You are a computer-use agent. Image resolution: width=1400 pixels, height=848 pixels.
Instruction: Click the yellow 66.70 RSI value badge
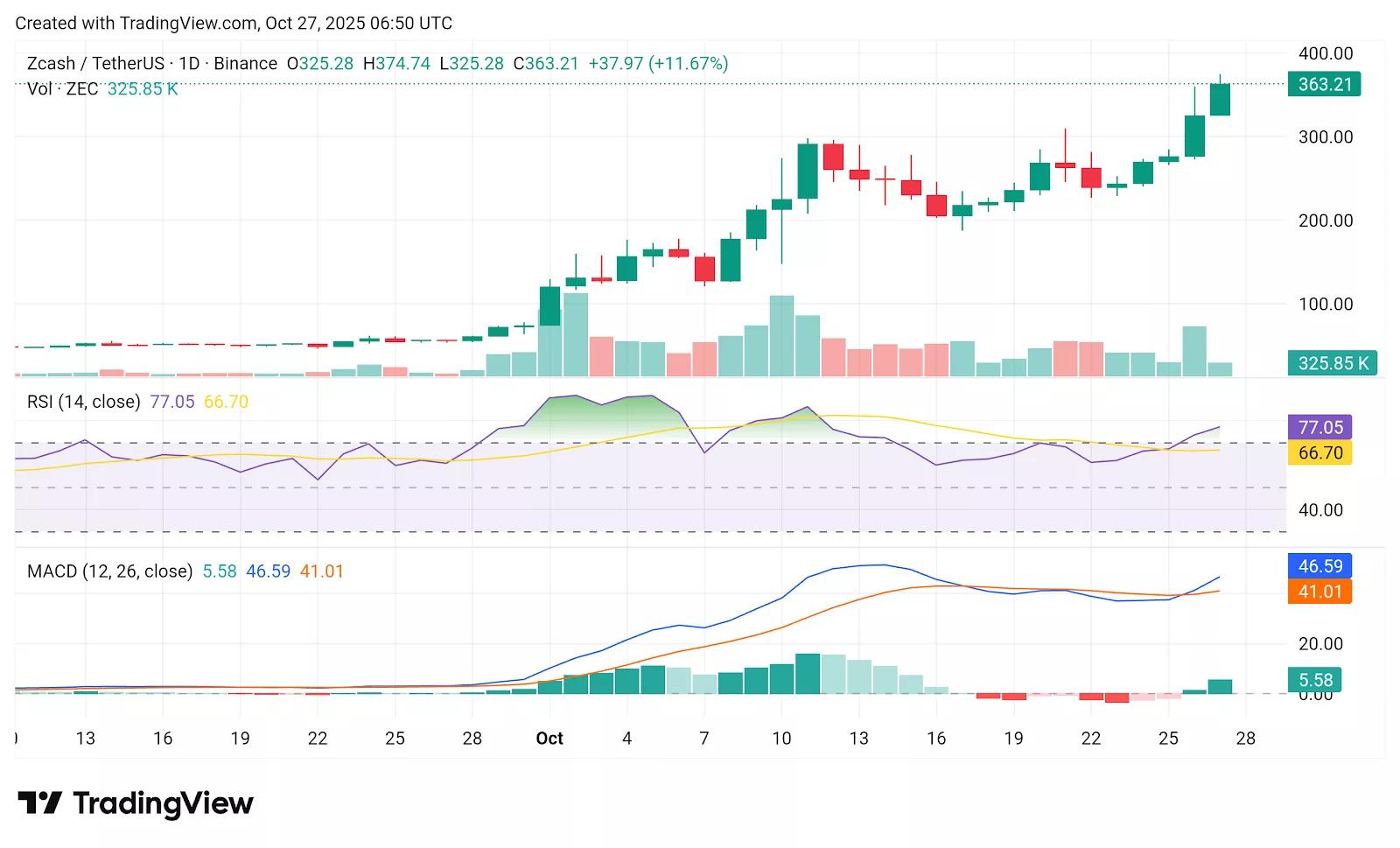[x=1319, y=452]
